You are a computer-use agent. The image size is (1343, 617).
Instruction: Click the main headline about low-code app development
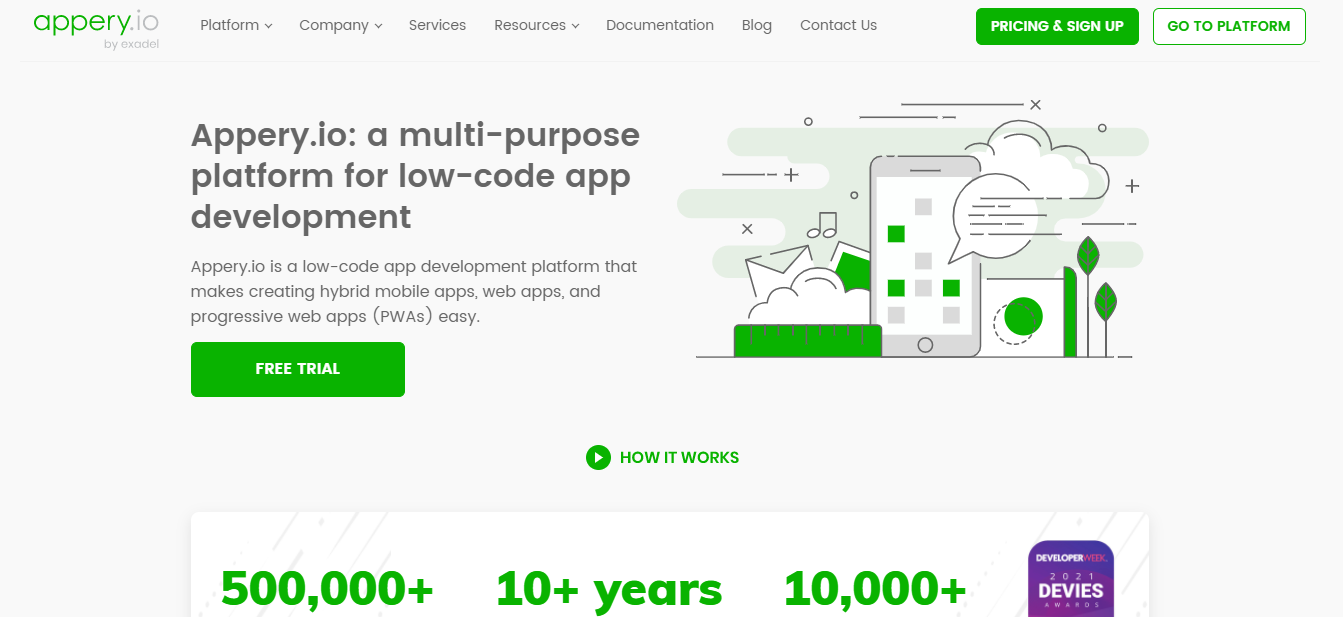(415, 175)
